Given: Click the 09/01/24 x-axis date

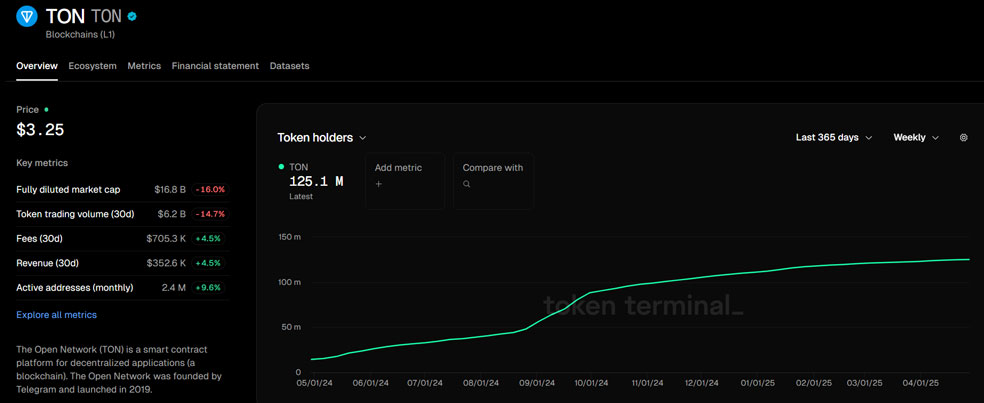Looking at the screenshot, I should pyautogui.click(x=538, y=382).
